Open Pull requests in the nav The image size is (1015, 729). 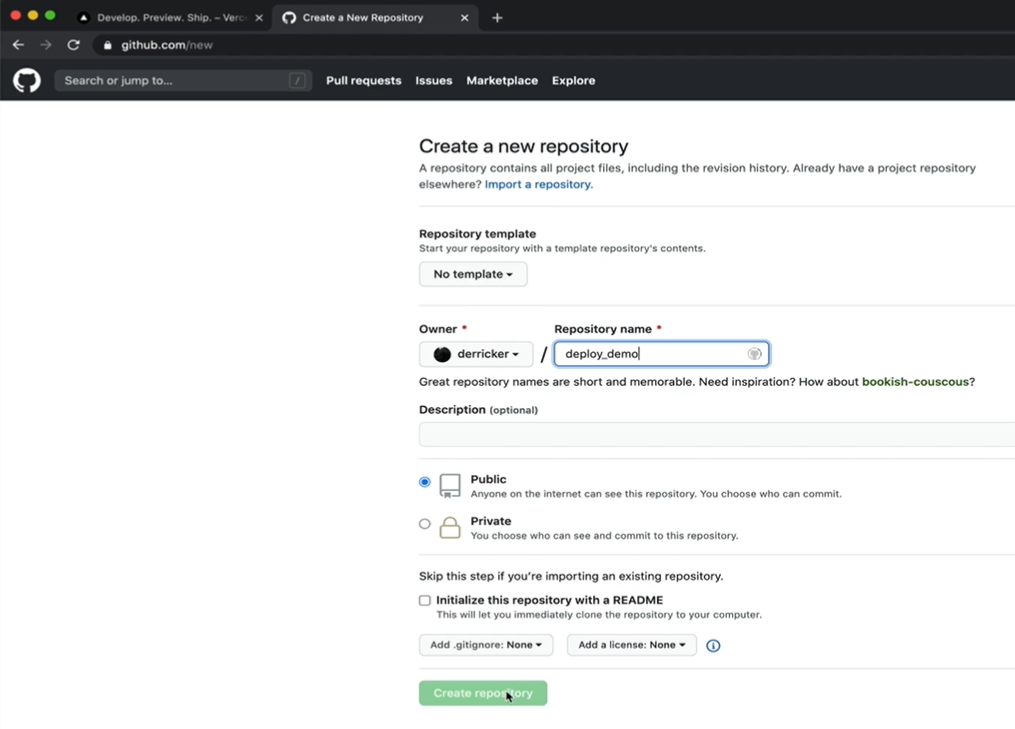(x=364, y=80)
